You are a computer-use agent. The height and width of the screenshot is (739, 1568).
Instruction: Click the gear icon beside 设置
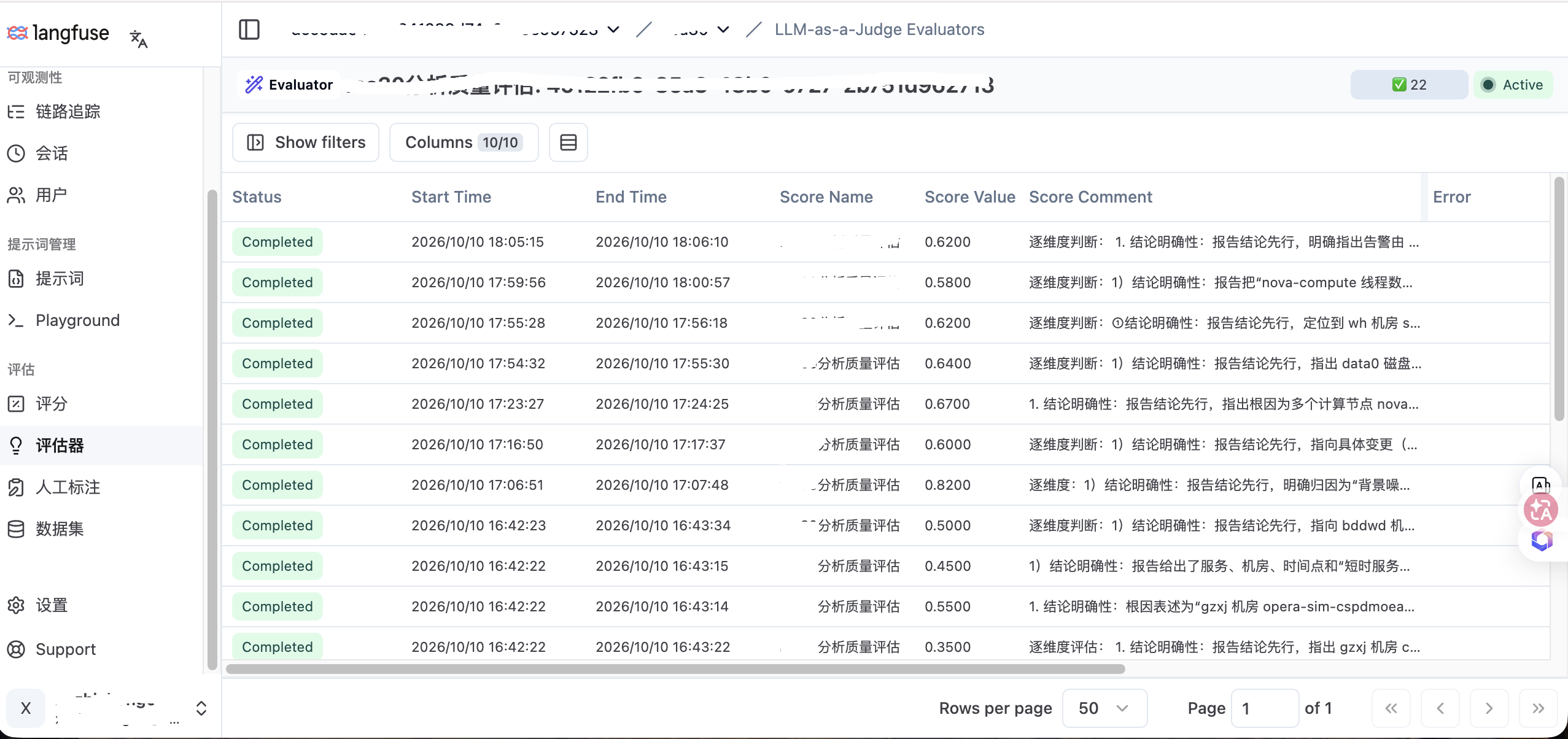[x=16, y=605]
